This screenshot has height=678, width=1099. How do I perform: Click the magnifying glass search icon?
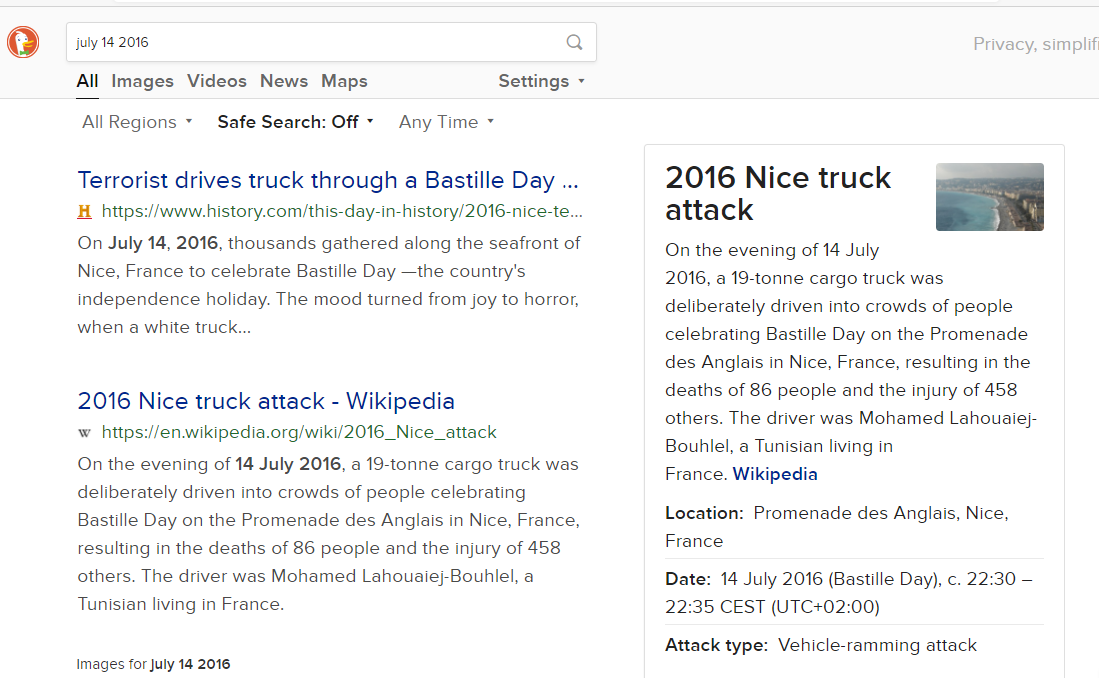coord(574,42)
